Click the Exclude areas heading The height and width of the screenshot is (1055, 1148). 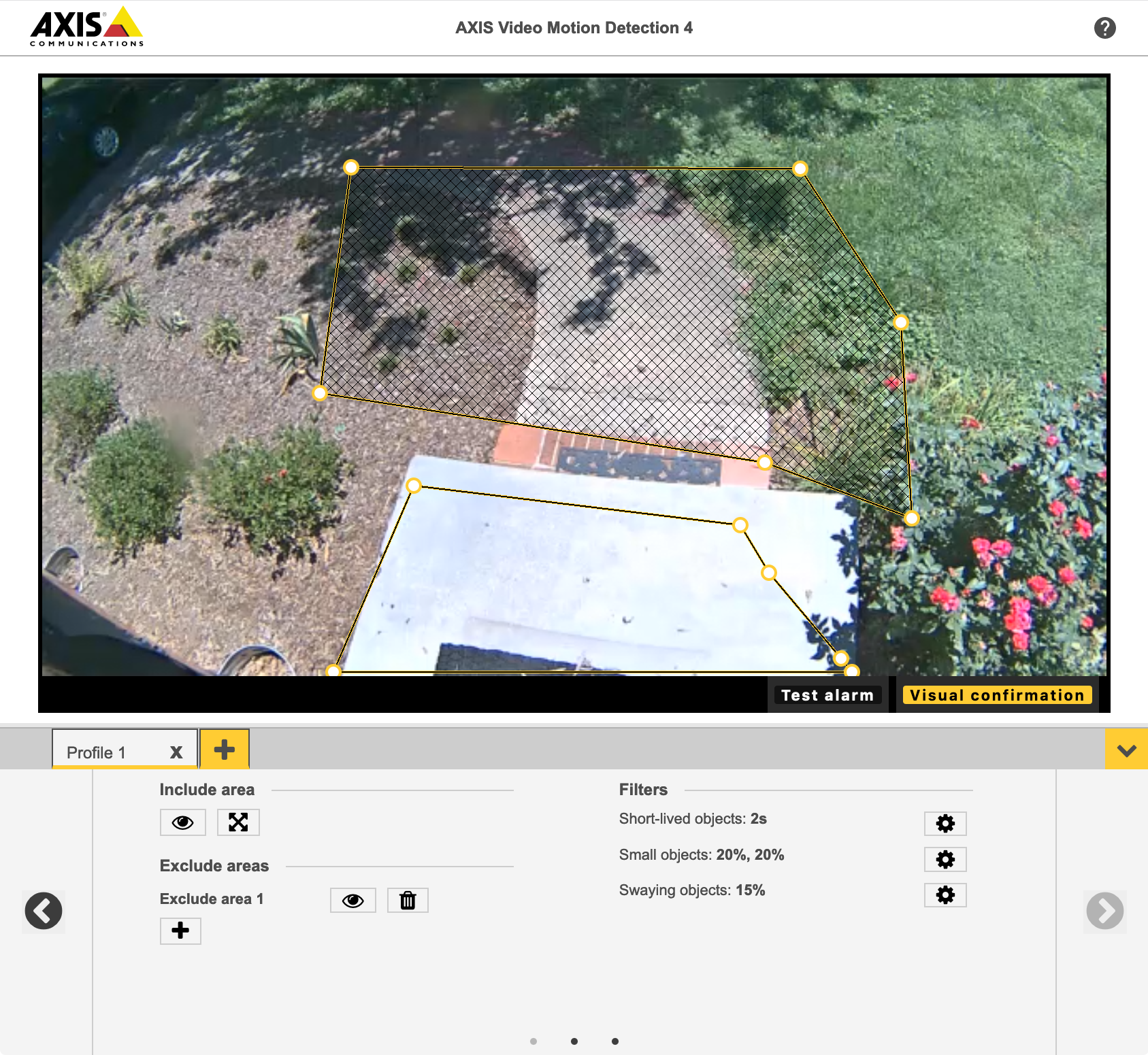pos(214,866)
